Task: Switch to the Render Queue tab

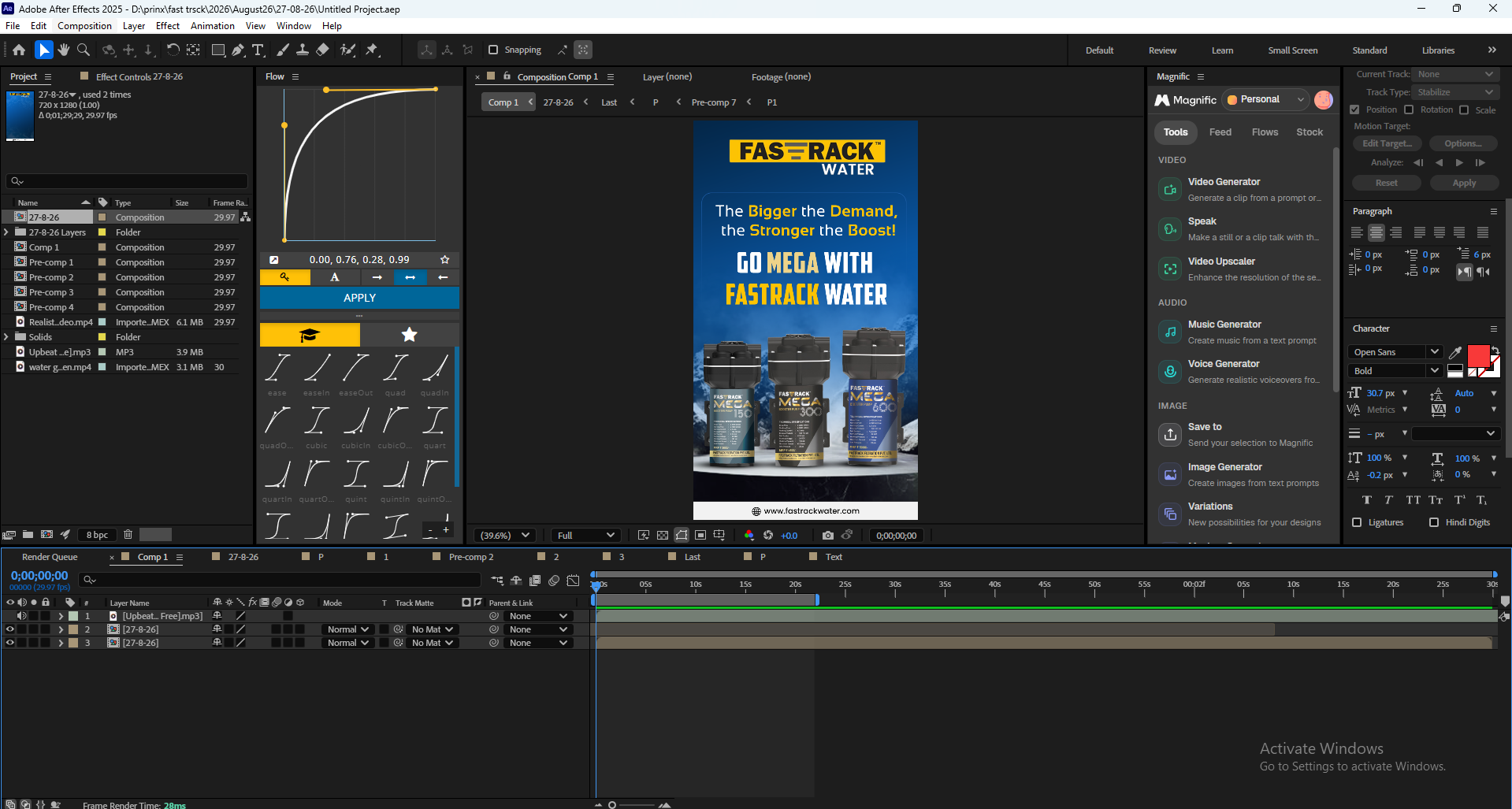Action: [x=50, y=557]
